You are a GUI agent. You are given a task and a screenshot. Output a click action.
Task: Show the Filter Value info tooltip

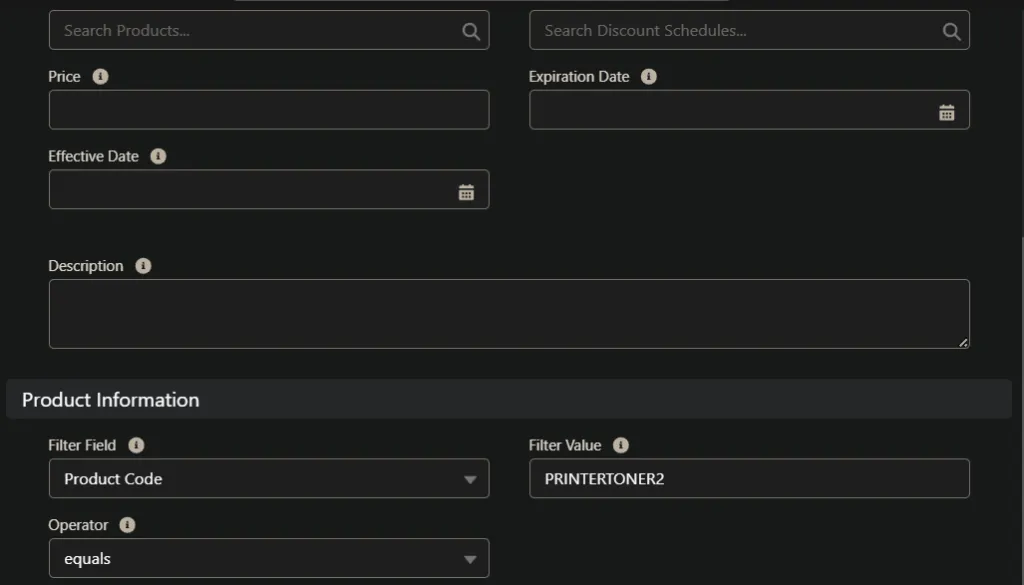[620, 445]
